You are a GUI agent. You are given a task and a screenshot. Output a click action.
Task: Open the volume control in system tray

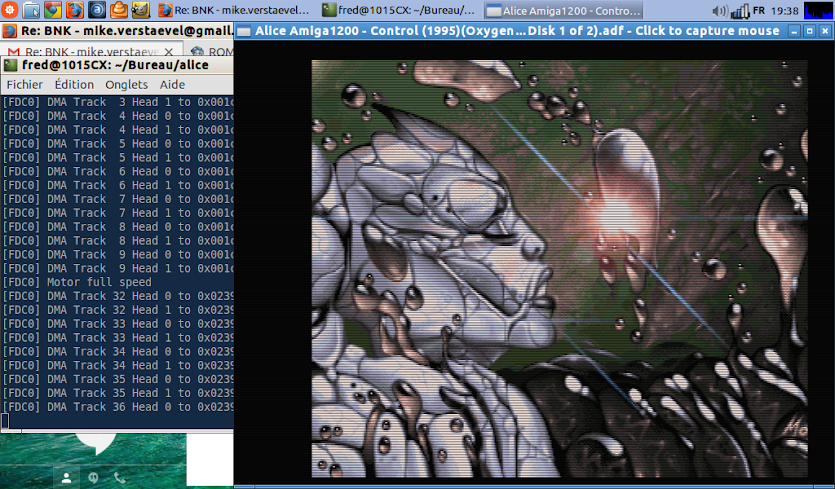point(719,10)
